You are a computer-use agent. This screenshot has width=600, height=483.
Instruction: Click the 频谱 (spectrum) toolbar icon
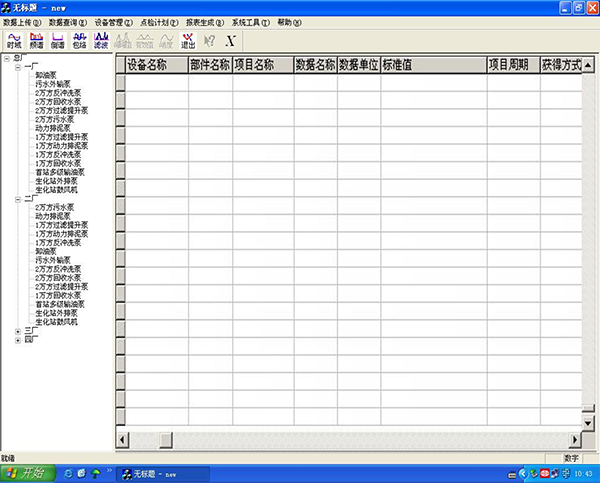coord(36,40)
